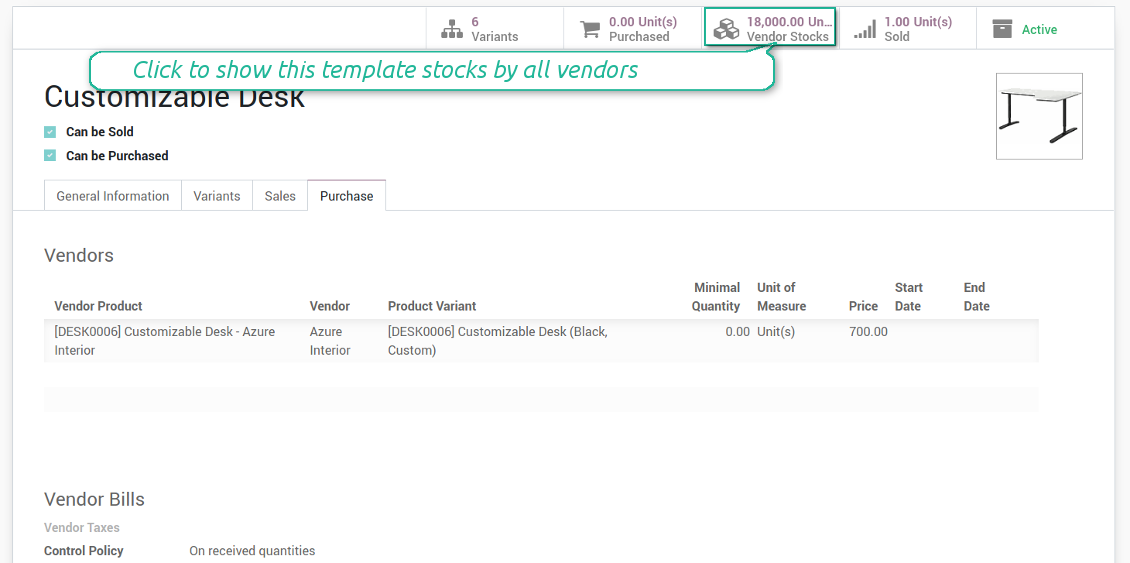The image size is (1130, 563).
Task: Sort by Vendor Product column header
Action: coord(98,306)
